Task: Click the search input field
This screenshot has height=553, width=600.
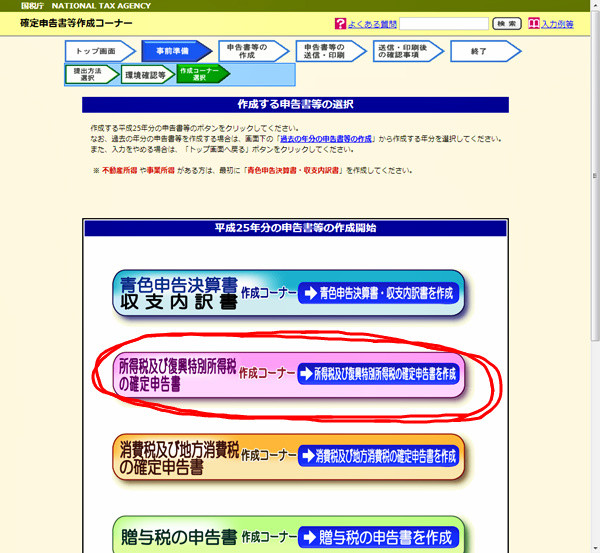Action: coord(444,24)
